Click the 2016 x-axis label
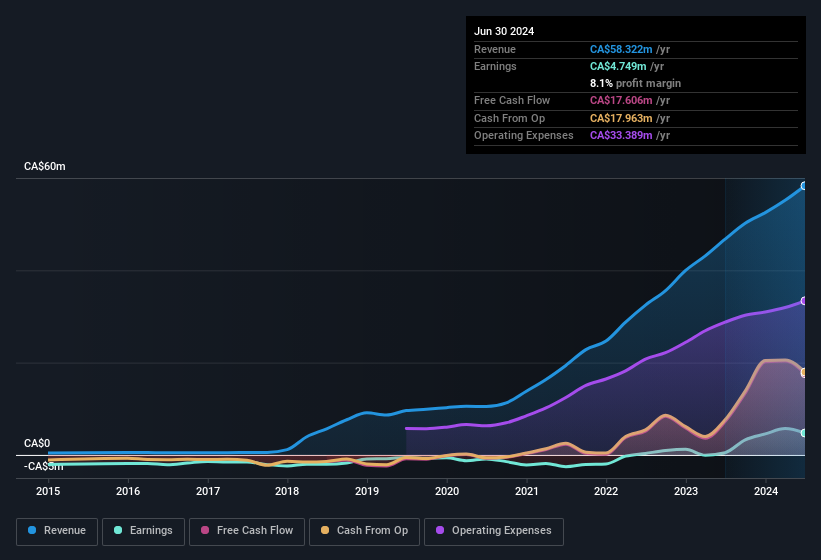 pos(128,491)
